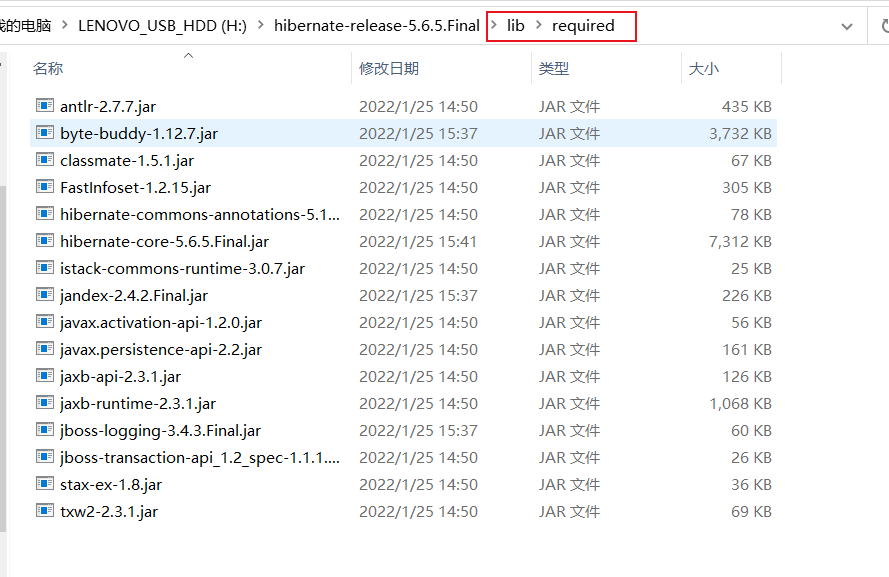
Task: Select file javax.persistence-api-2.2.jar
Action: tap(161, 350)
